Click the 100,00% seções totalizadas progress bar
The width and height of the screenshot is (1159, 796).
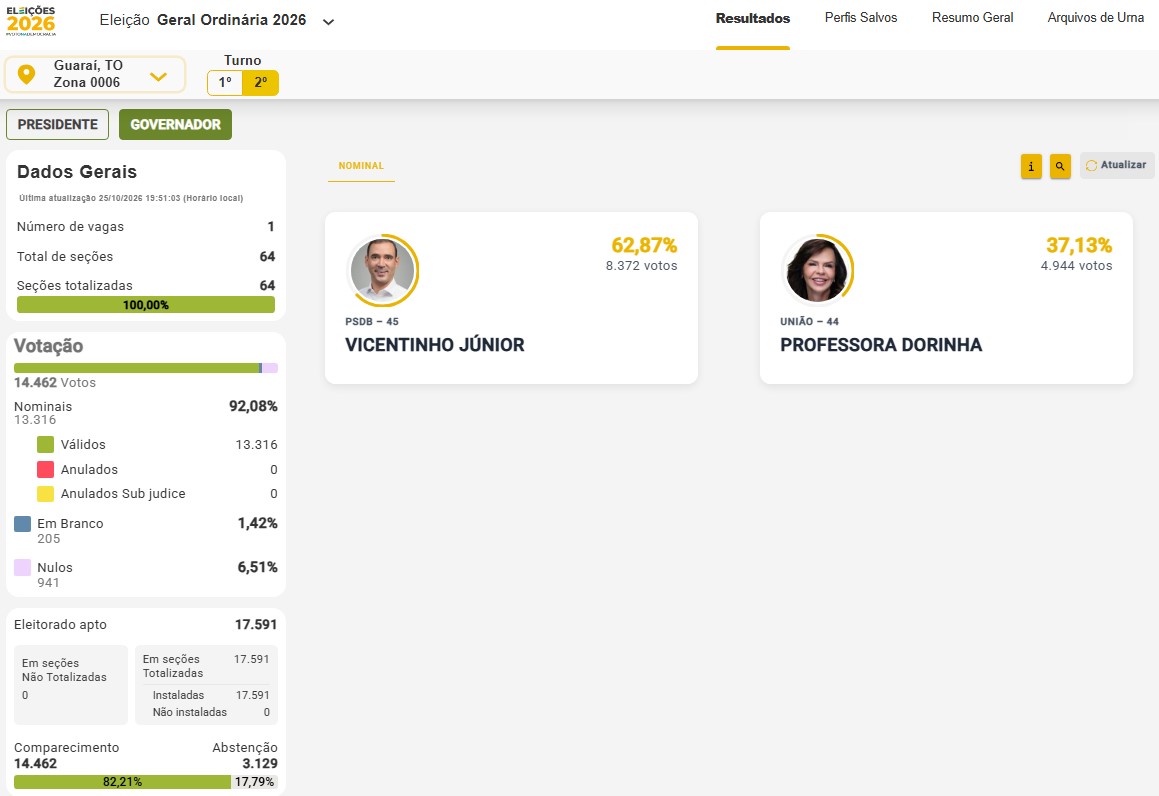tap(146, 305)
